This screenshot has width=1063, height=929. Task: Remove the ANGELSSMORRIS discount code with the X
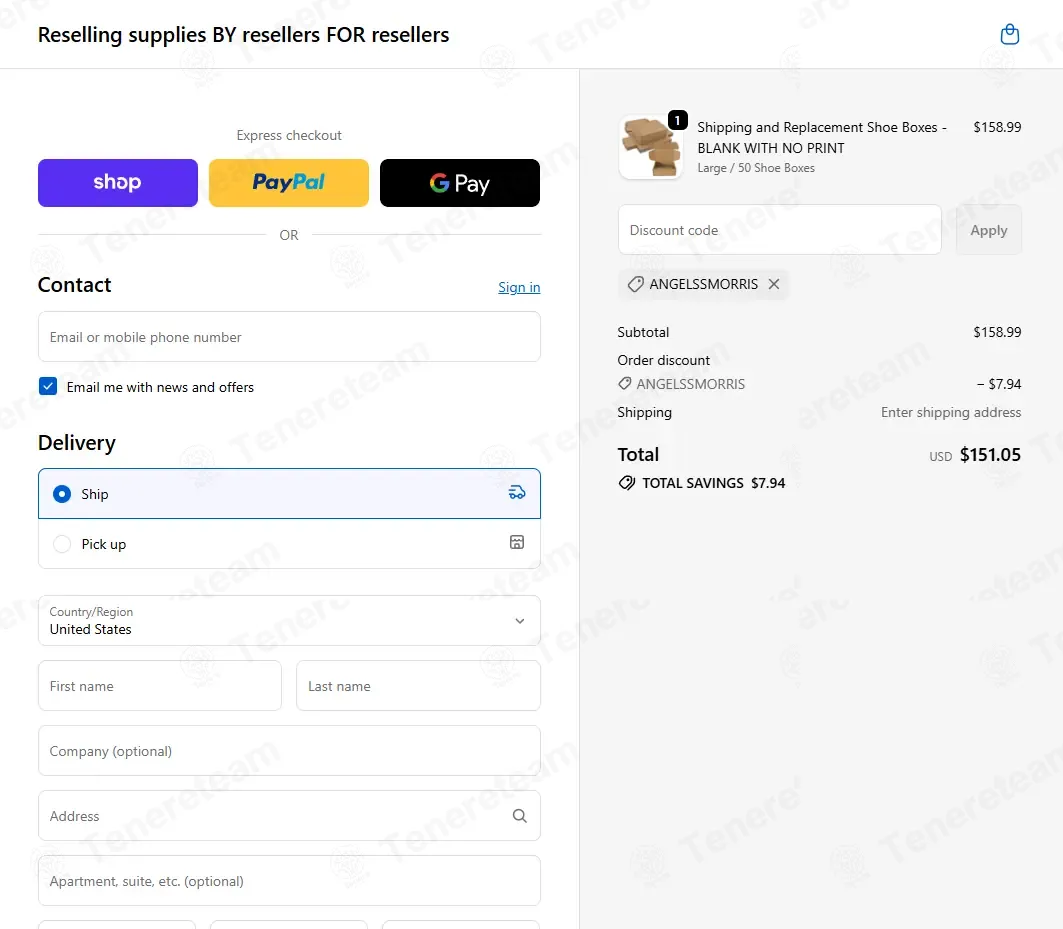point(774,284)
